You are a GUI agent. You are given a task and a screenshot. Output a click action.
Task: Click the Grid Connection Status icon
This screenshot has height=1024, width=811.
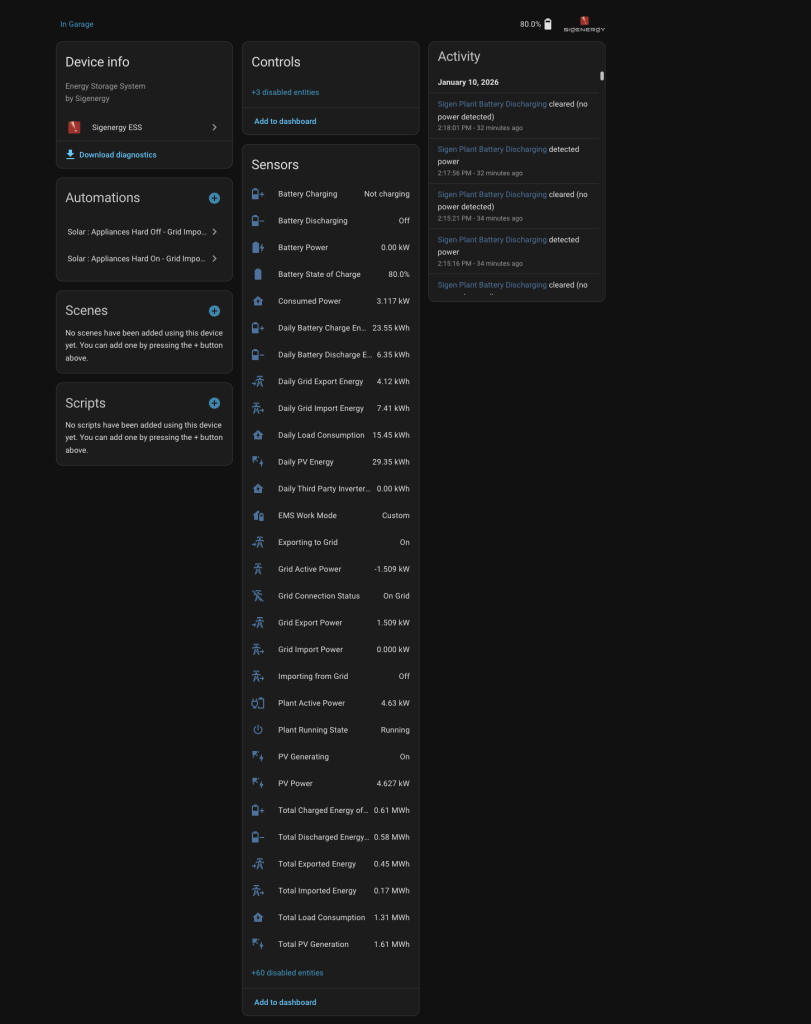[258, 596]
